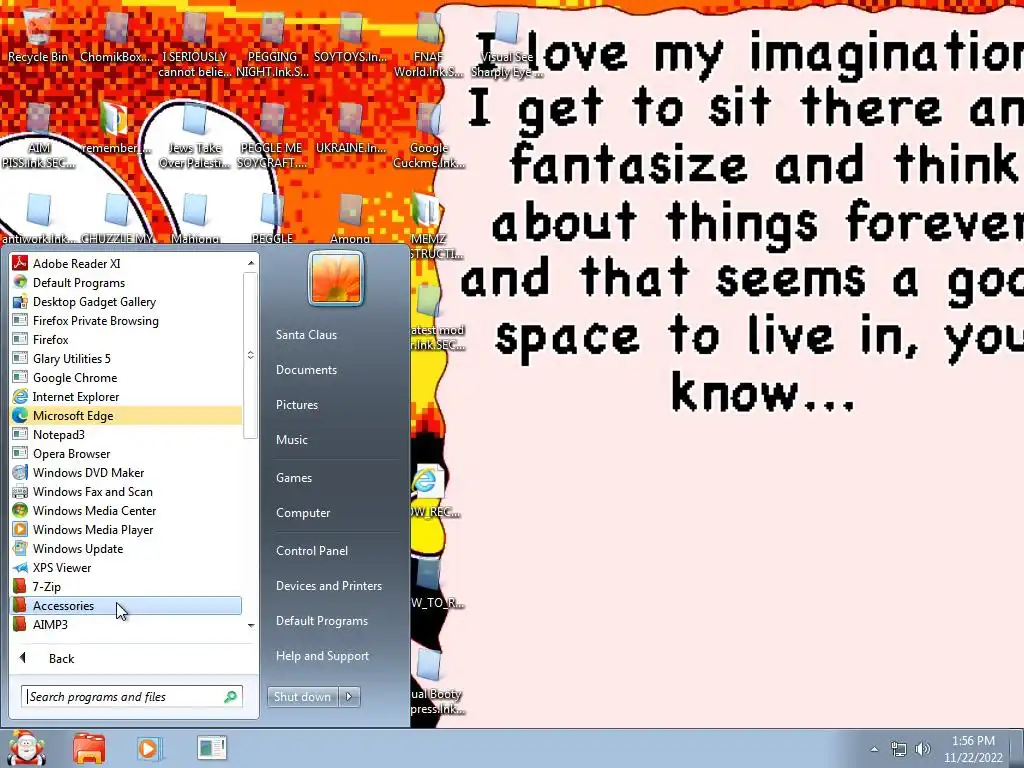Open Documents from Start menu
Screen dimensions: 1024x768
pyautogui.click(x=306, y=370)
